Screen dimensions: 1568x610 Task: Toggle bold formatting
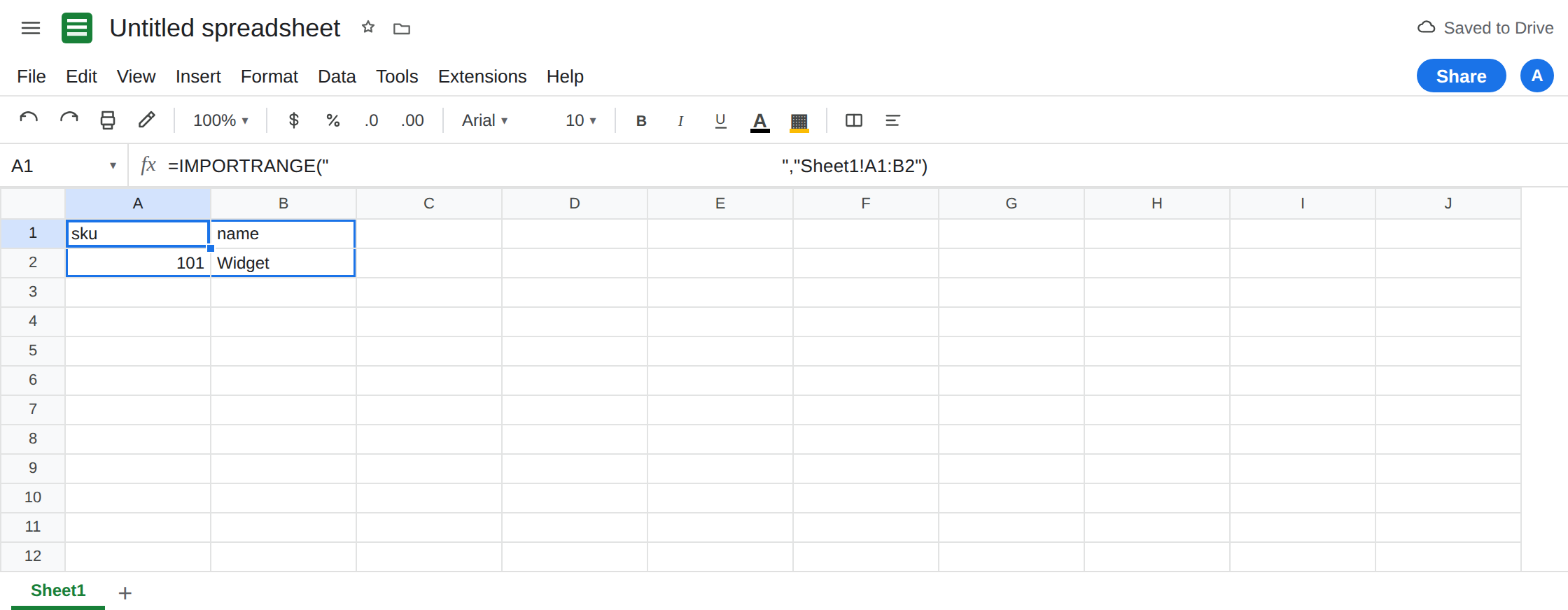(x=641, y=120)
